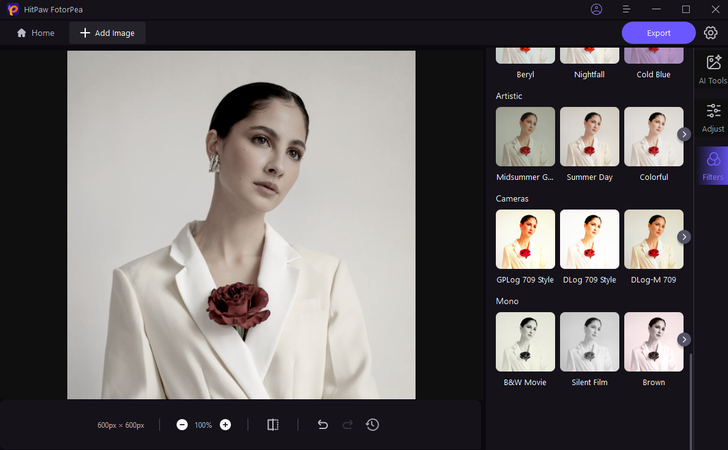Open the edit history icon
This screenshot has height=450, width=728.
(372, 425)
